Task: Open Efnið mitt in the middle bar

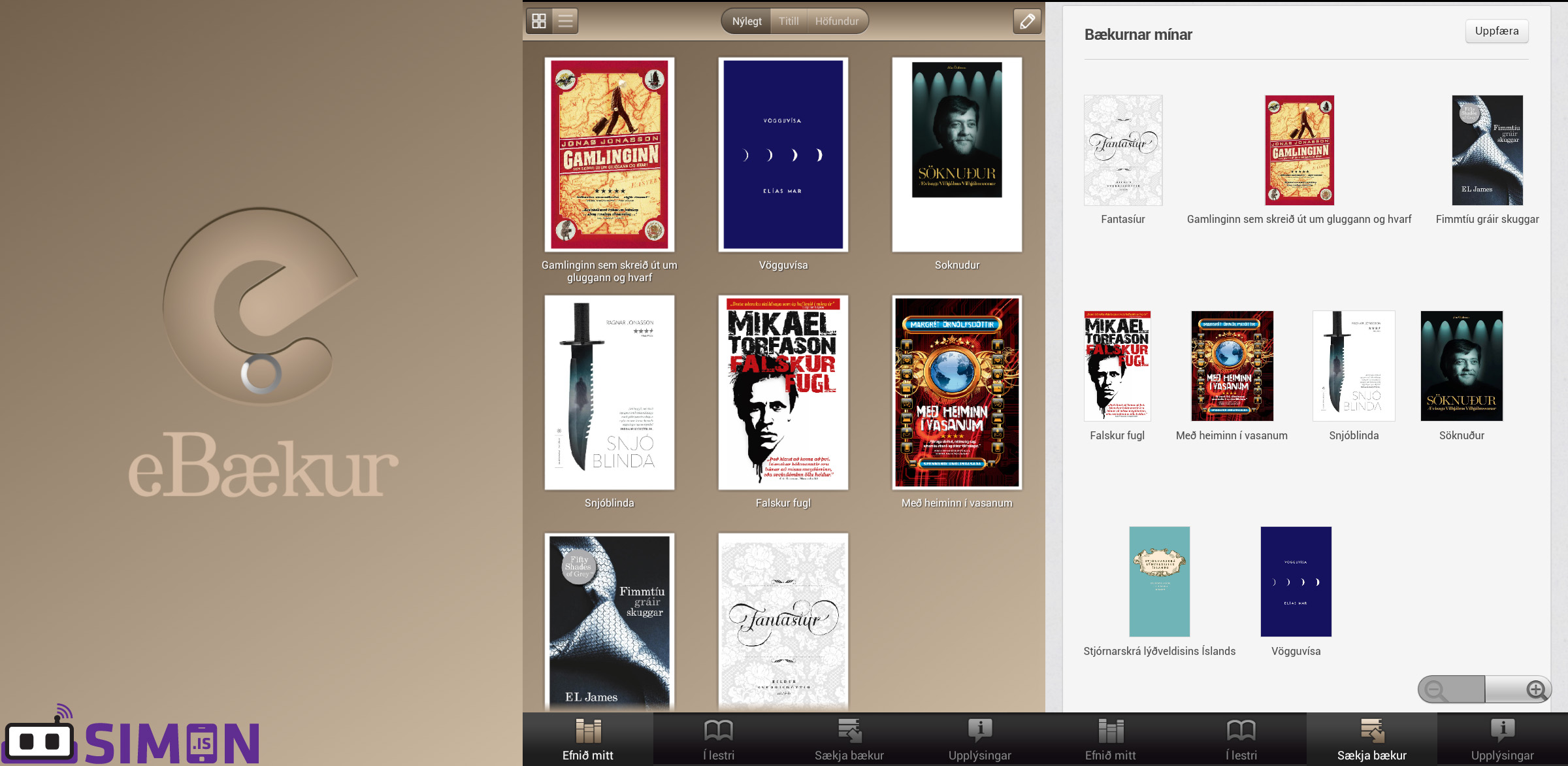Action: tap(587, 740)
